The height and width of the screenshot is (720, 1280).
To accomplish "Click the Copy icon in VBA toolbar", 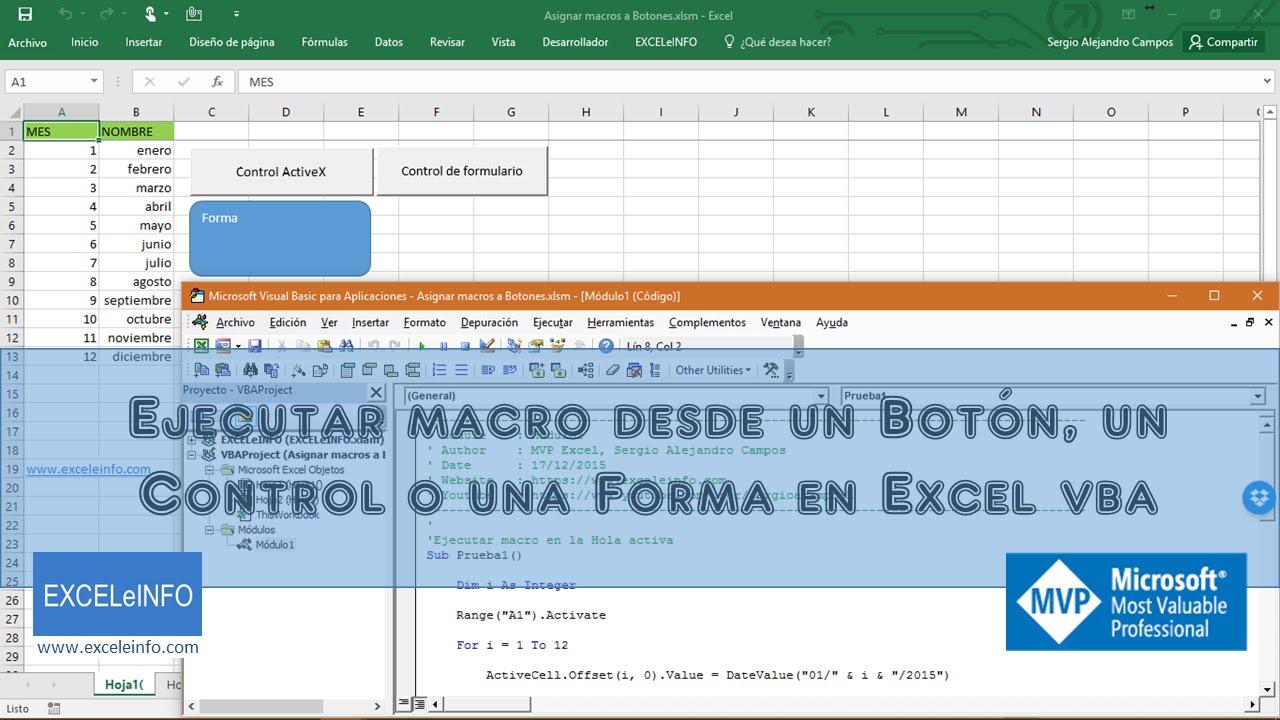I will [303, 346].
